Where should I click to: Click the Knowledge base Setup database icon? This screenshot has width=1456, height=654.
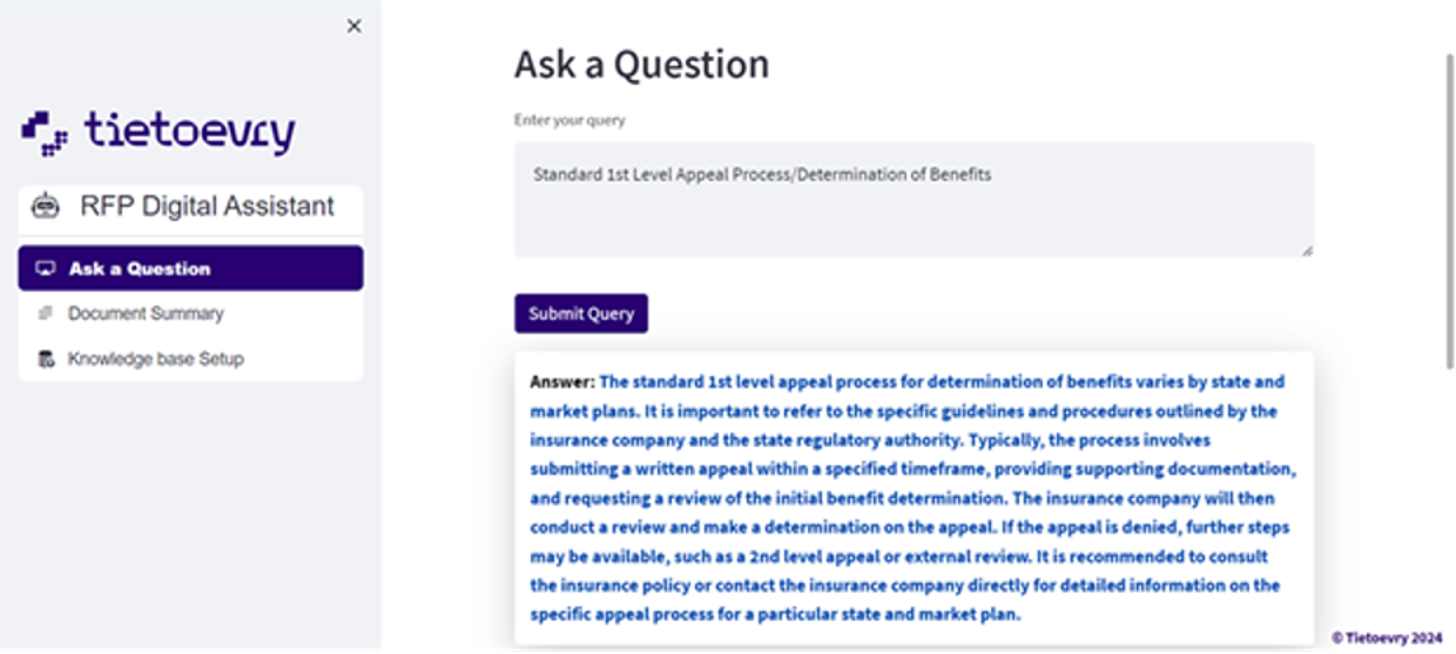coord(45,359)
